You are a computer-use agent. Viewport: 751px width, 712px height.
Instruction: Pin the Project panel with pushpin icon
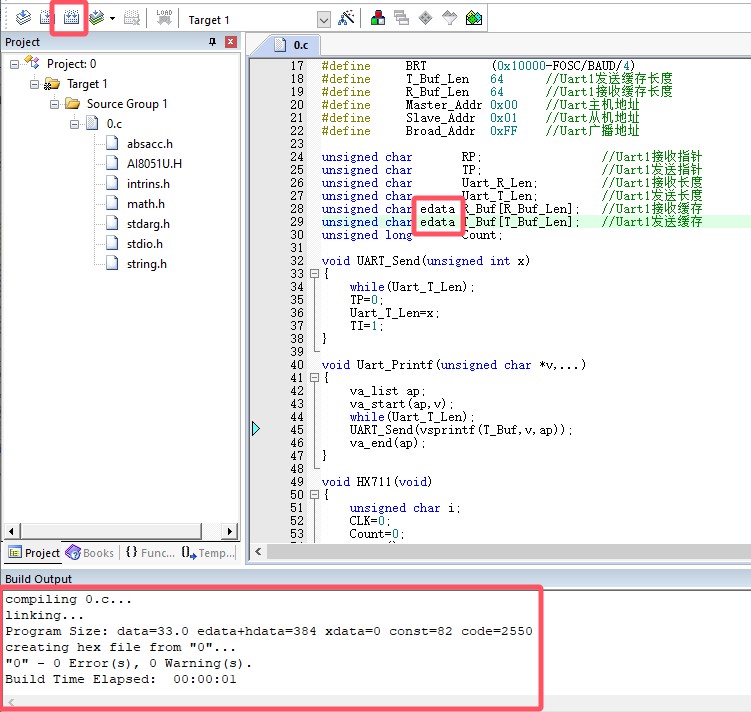(x=212, y=42)
